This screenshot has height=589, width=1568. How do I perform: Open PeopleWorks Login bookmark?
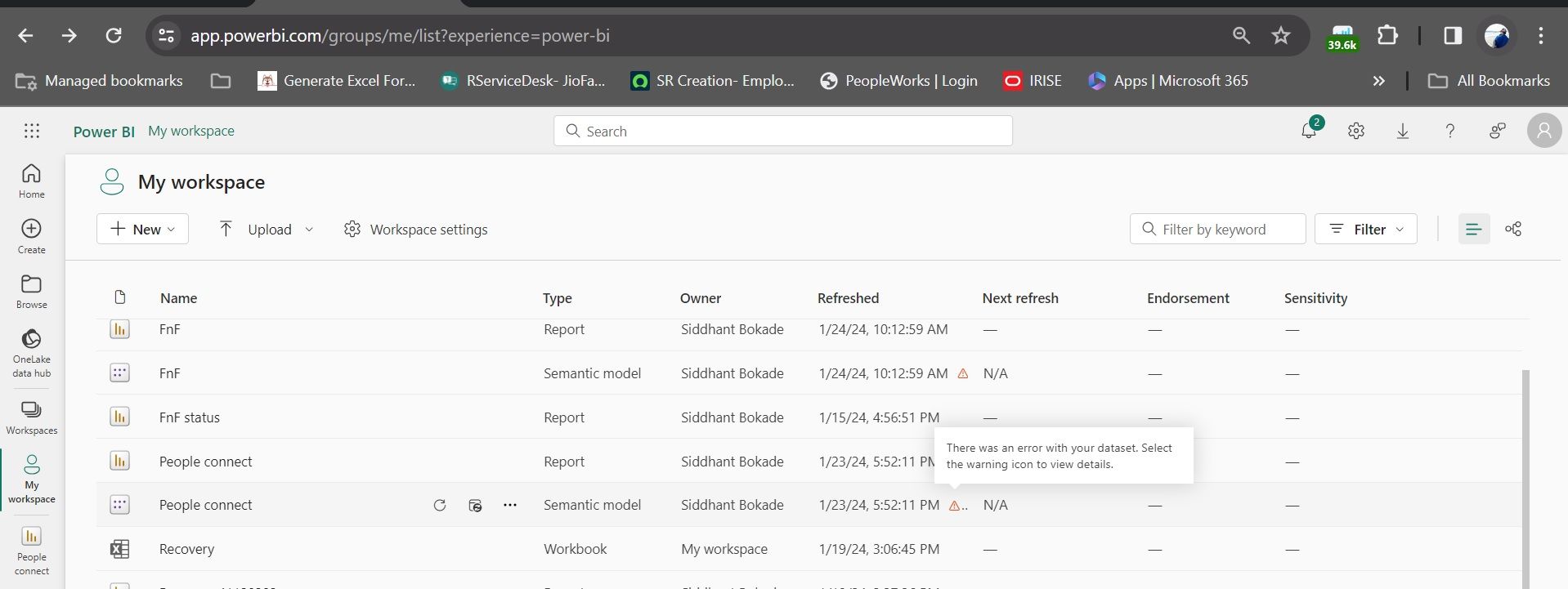899,81
